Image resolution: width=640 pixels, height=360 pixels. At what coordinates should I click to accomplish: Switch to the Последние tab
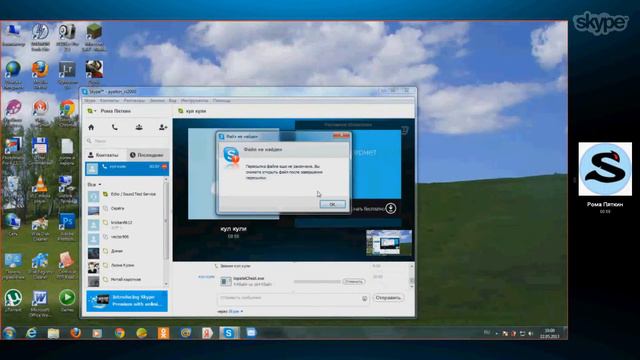pyautogui.click(x=147, y=155)
